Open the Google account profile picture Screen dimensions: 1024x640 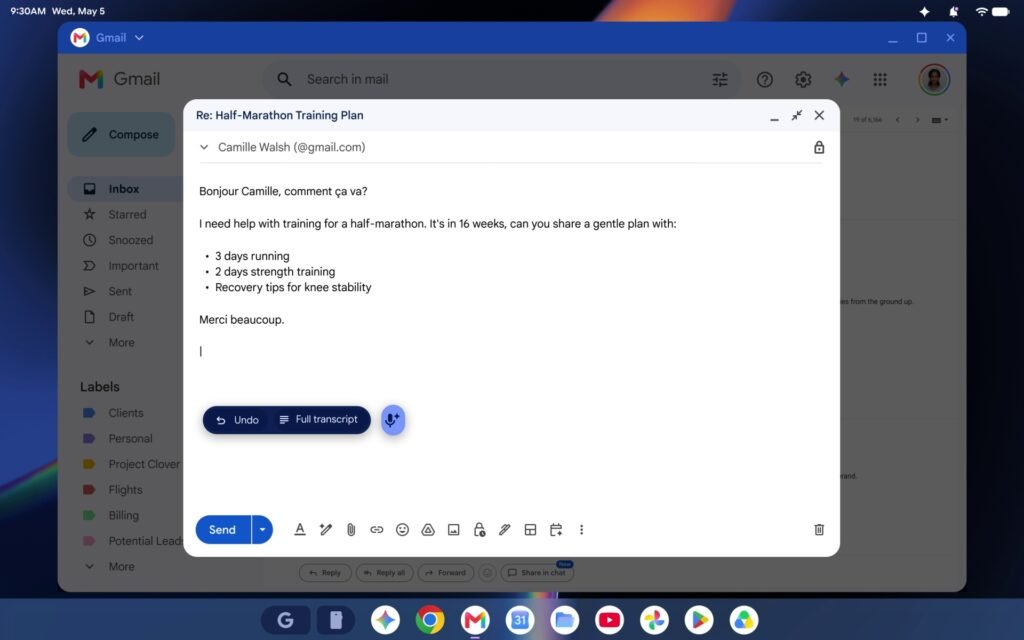(935, 80)
